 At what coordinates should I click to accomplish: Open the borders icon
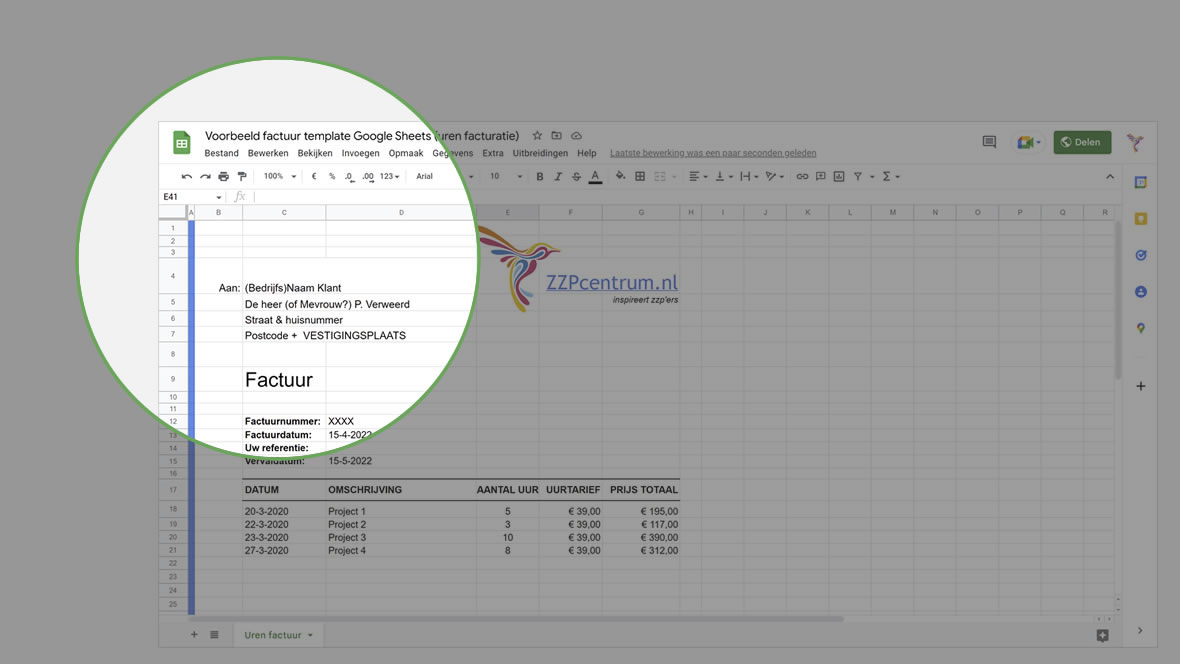(640, 176)
